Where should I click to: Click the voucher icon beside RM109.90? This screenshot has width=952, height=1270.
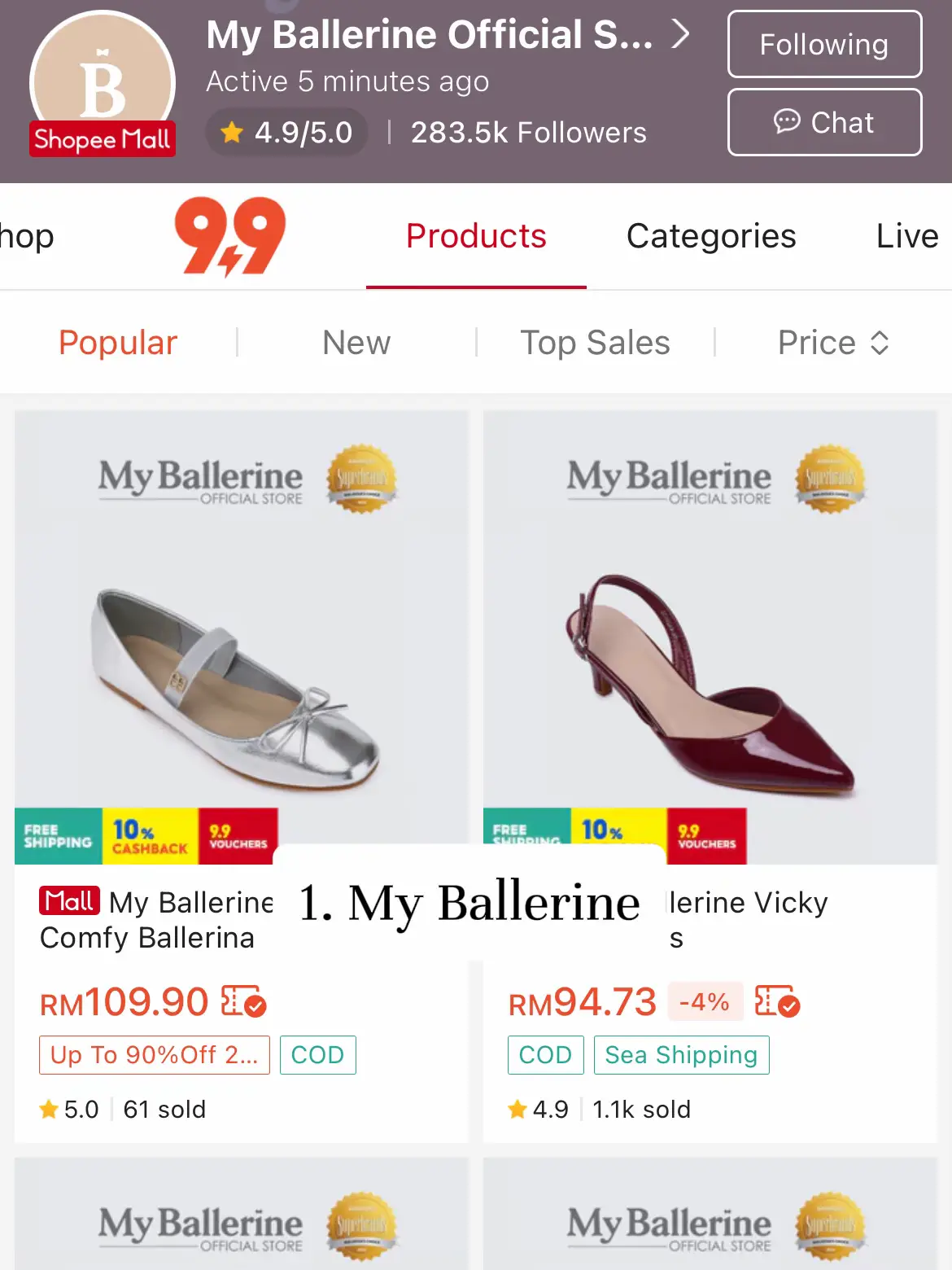(x=243, y=1002)
